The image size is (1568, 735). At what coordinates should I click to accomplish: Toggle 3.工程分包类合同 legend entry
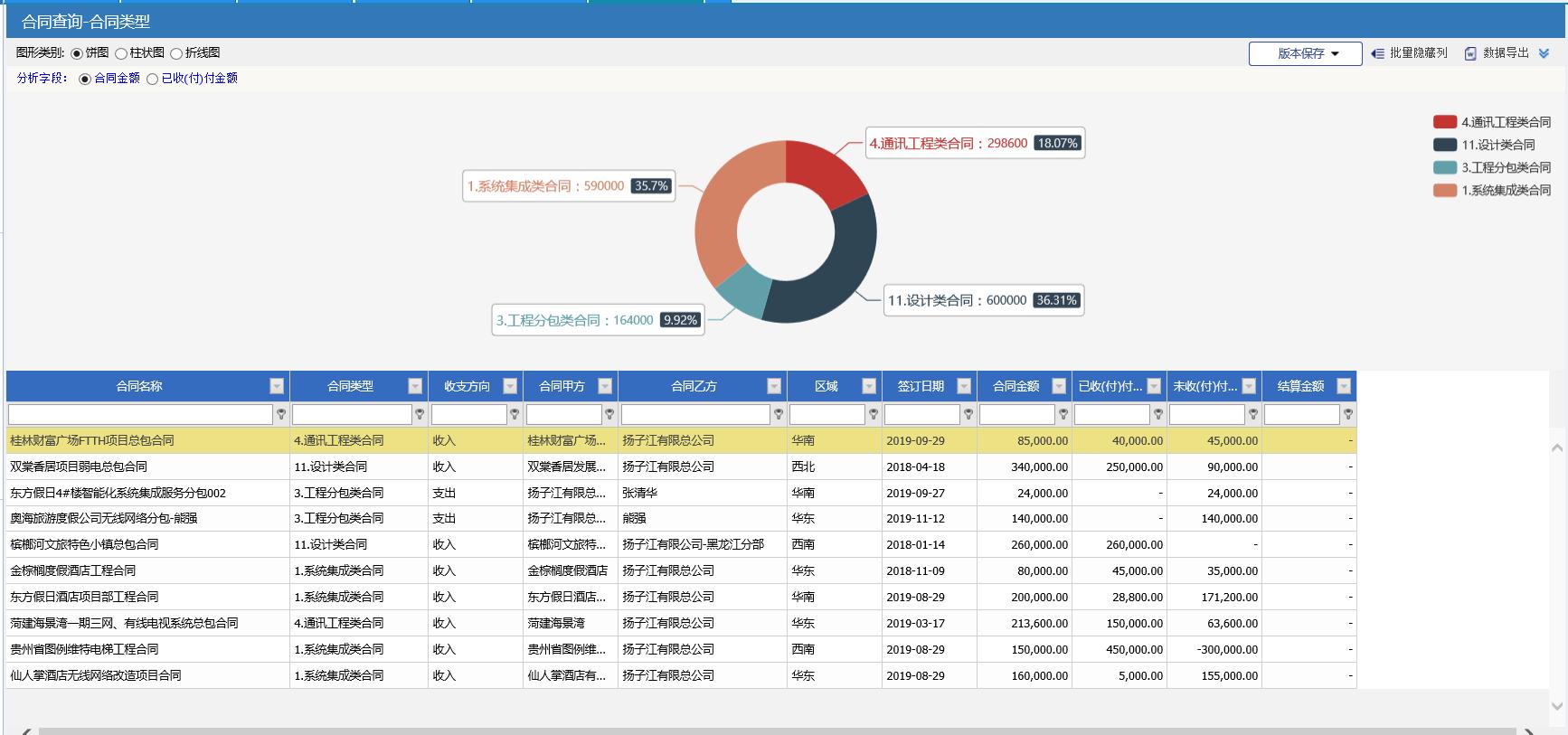tap(1491, 167)
